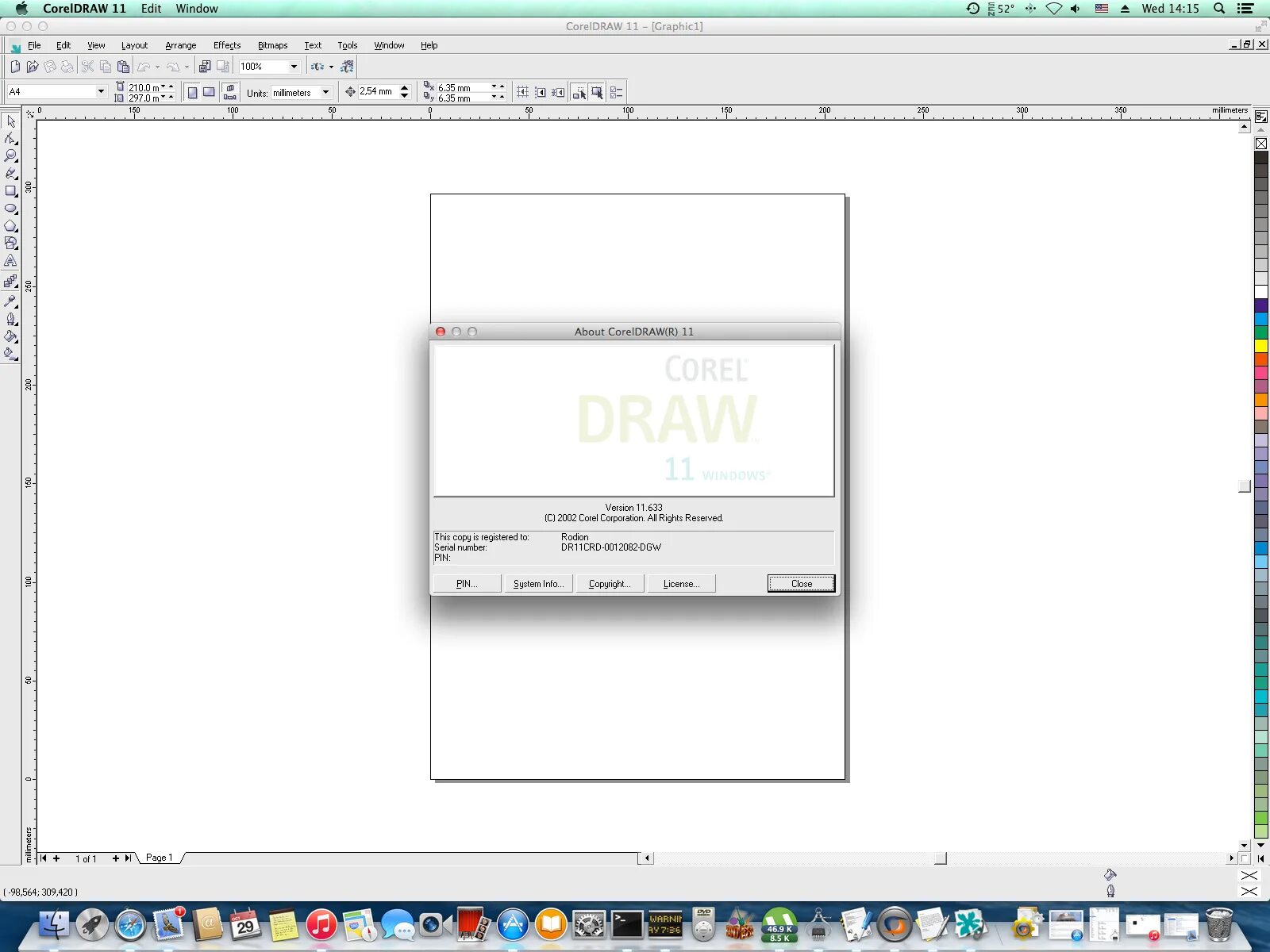
Task: Click the Paste clipboard icon
Action: [123, 67]
